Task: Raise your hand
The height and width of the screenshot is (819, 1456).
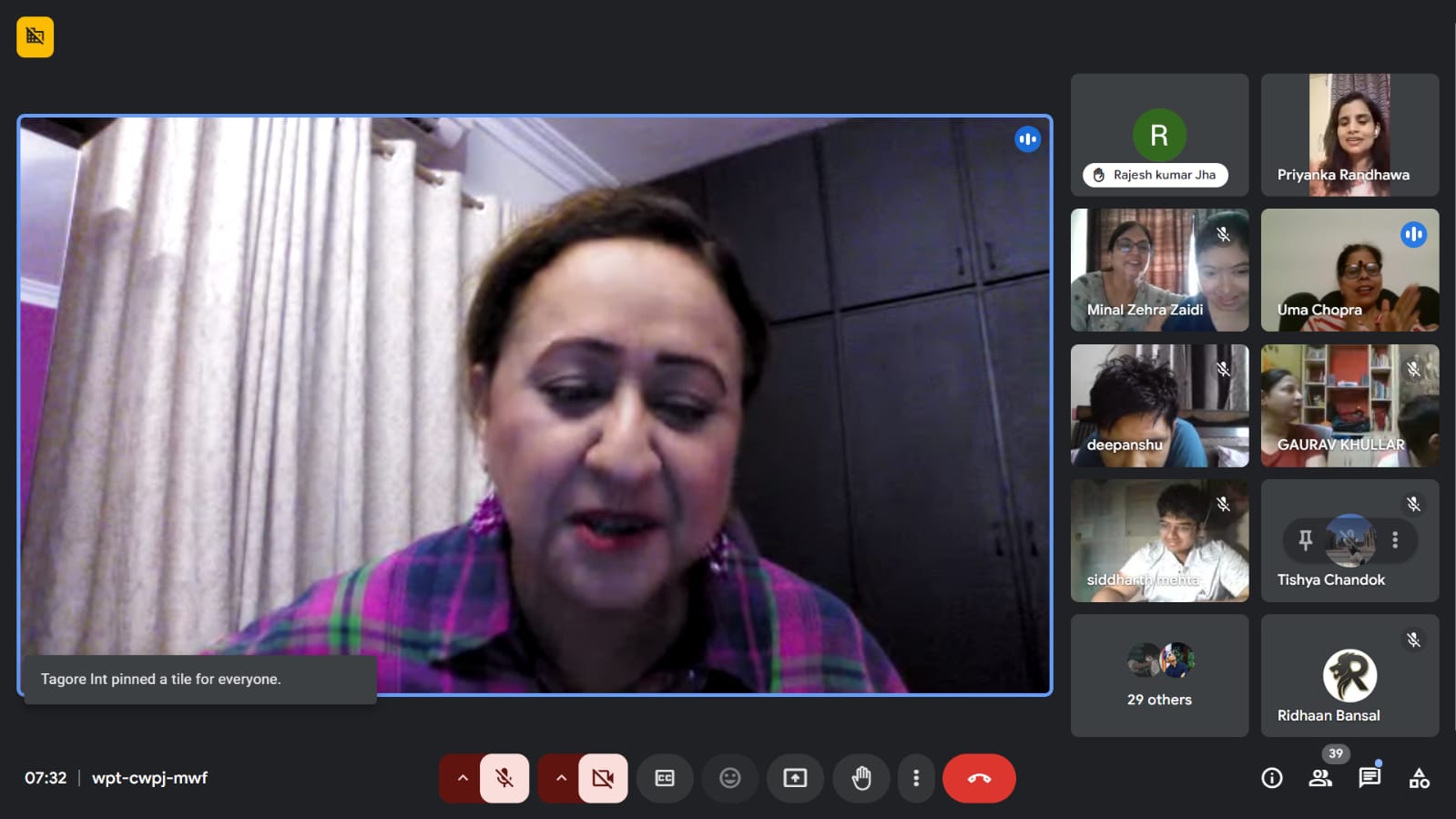Action: point(860,778)
